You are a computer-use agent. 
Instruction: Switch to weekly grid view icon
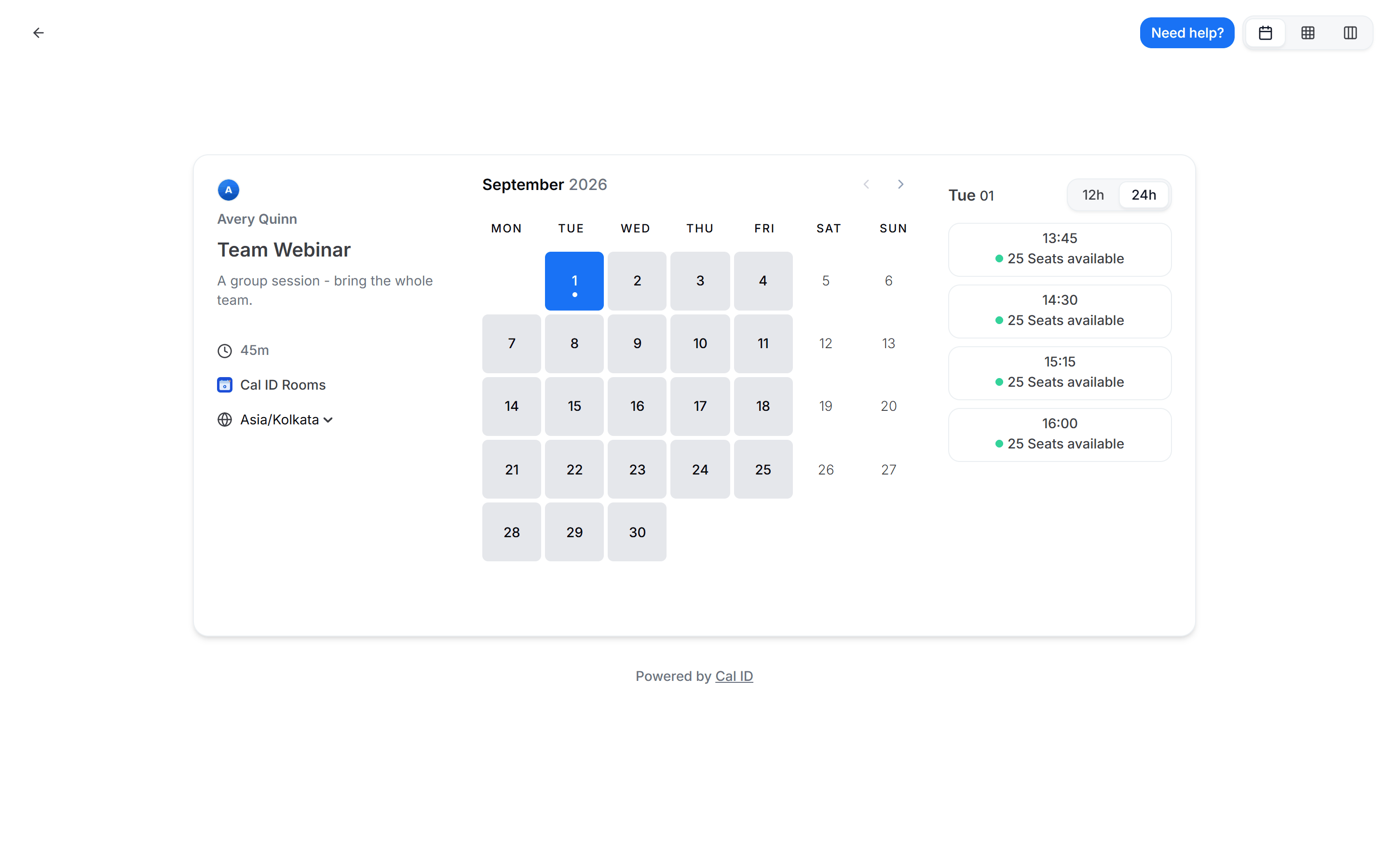click(x=1307, y=33)
